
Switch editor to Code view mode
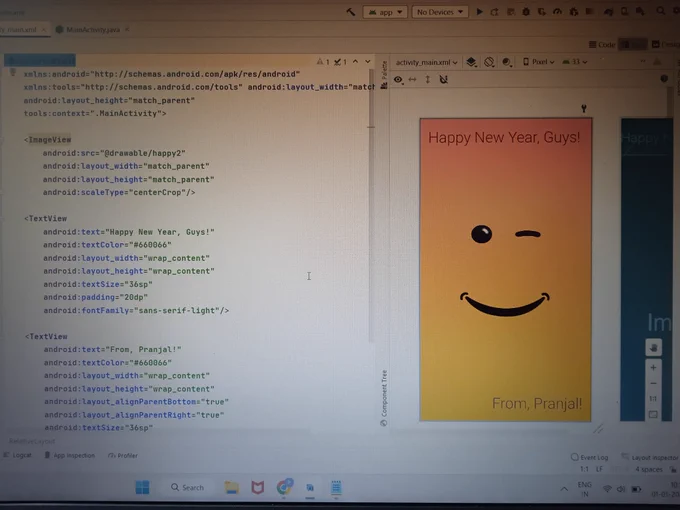(602, 44)
